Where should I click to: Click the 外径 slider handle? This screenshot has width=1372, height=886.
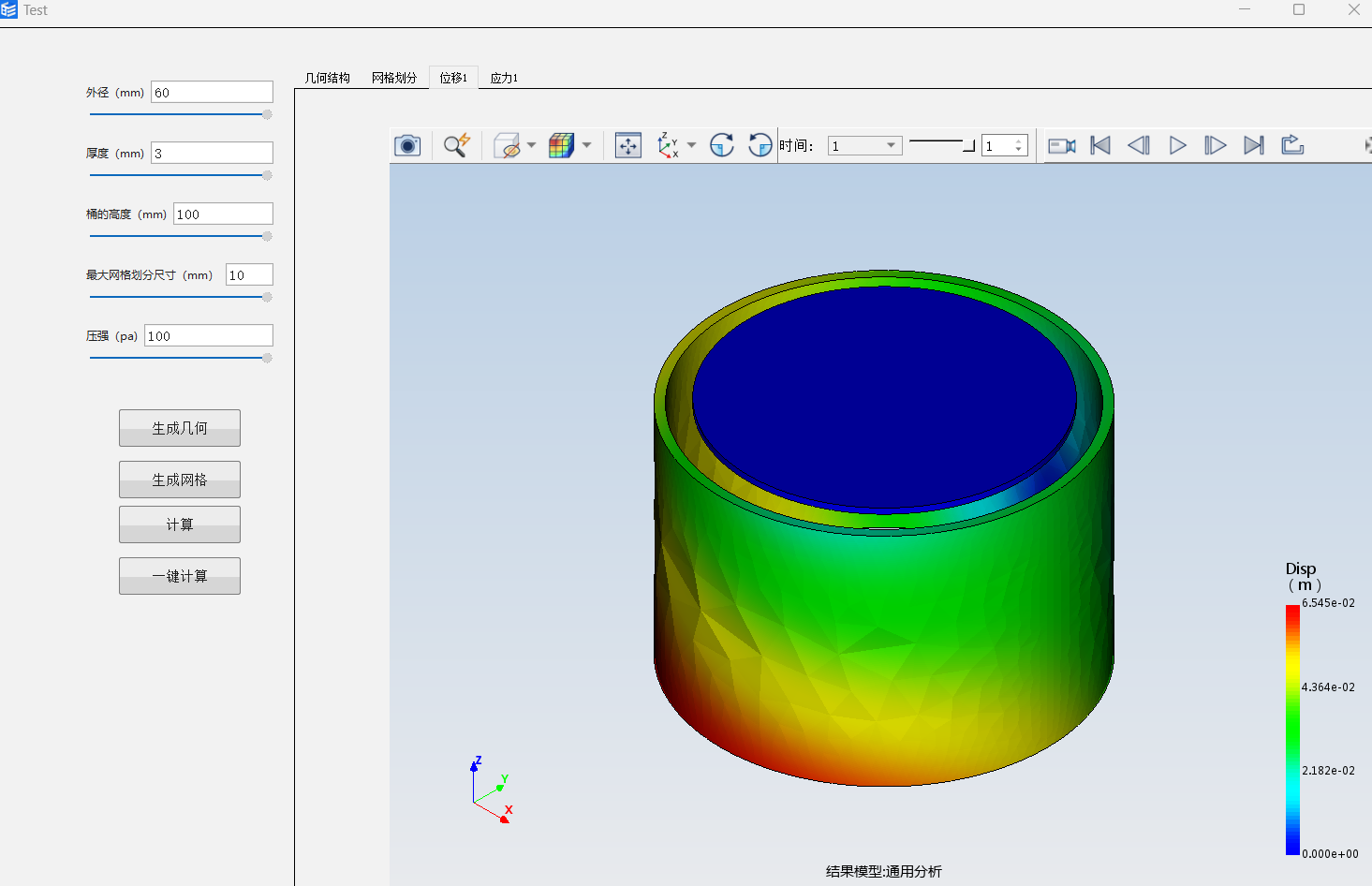coord(267,114)
